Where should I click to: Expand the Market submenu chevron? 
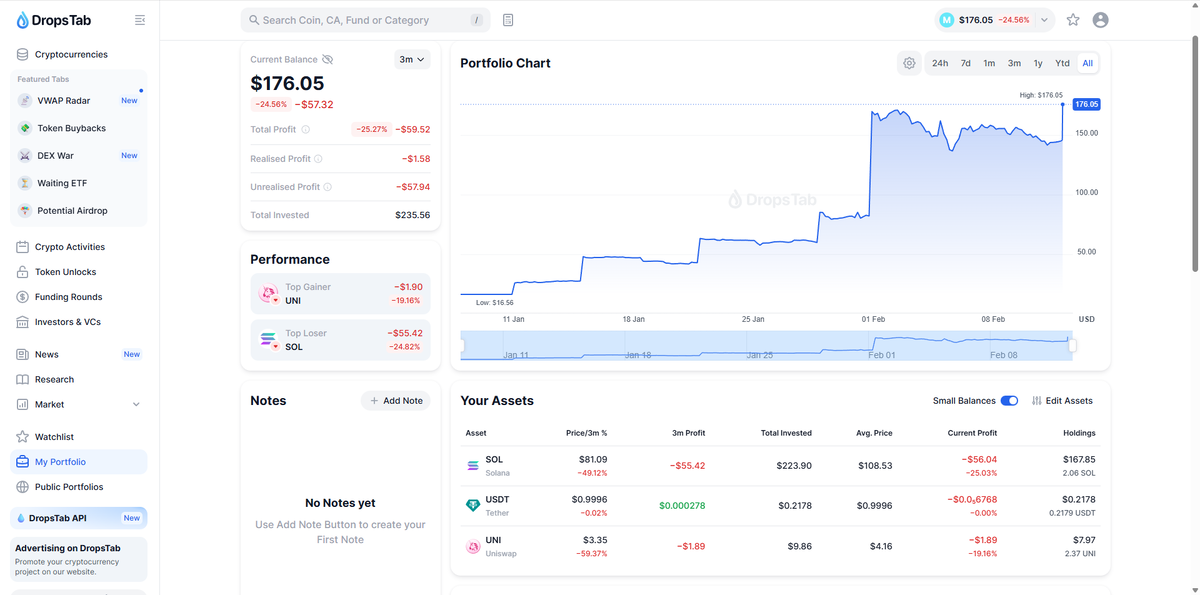(136, 404)
